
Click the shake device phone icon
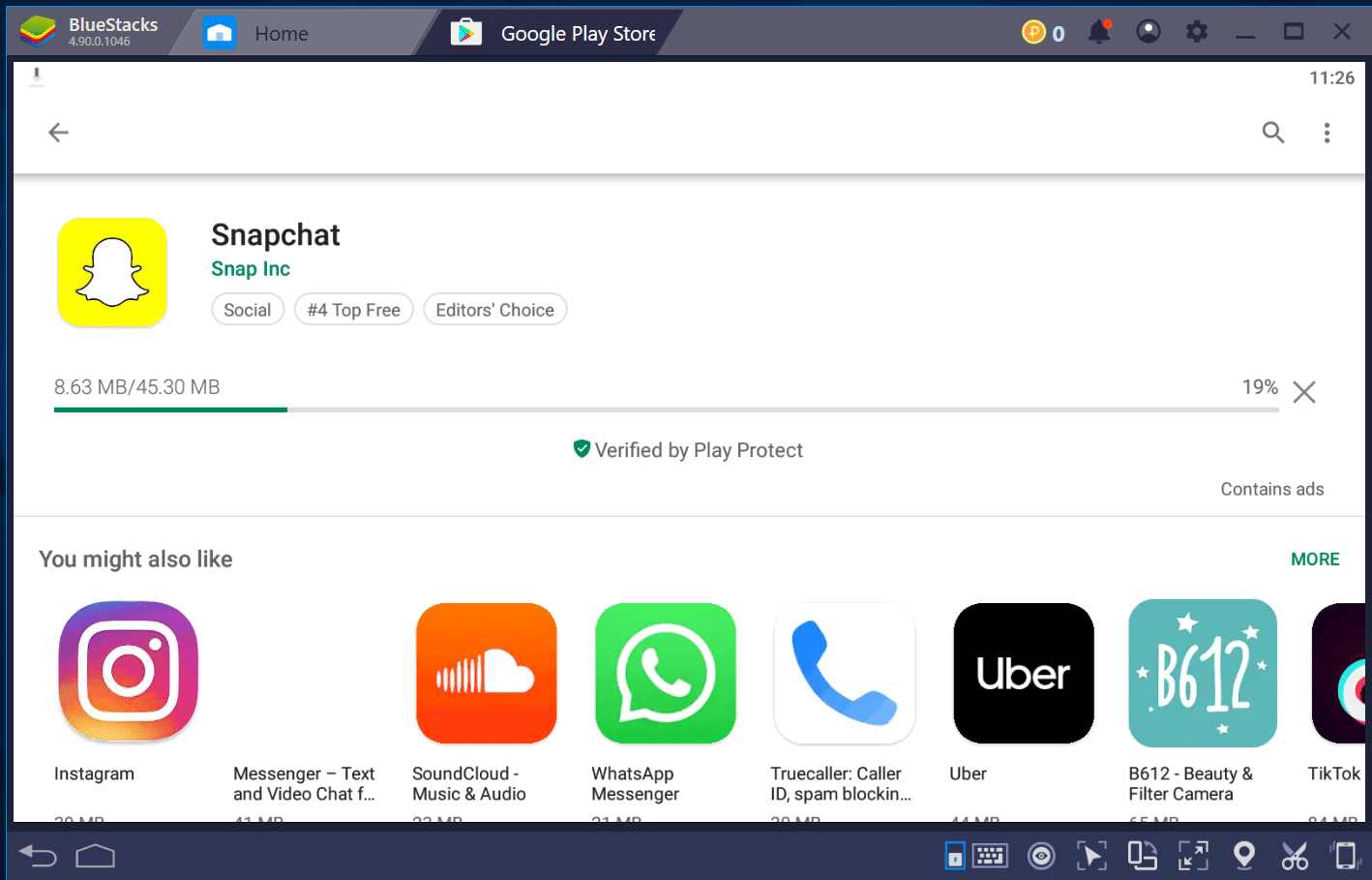(x=1345, y=856)
